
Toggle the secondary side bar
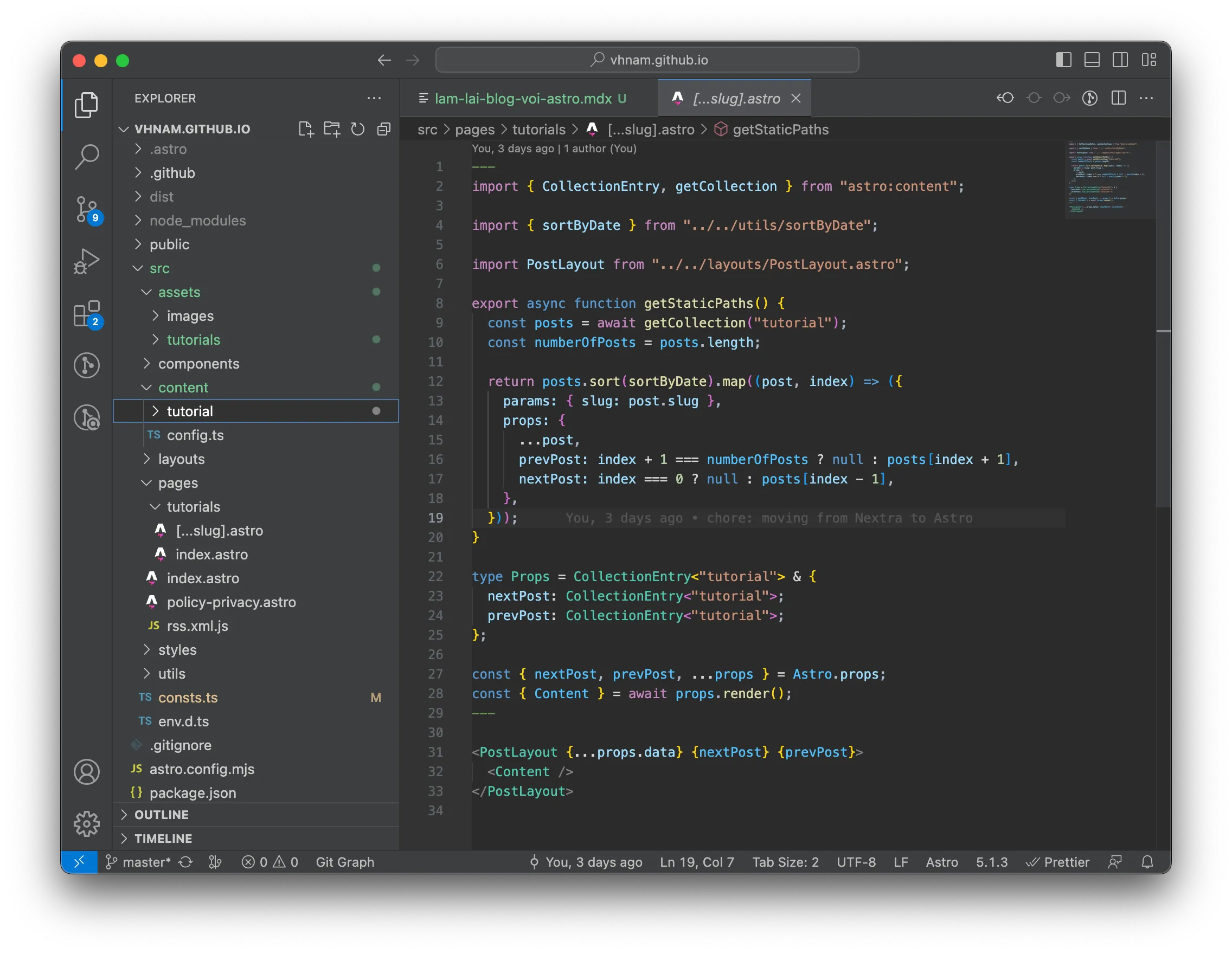point(1120,60)
